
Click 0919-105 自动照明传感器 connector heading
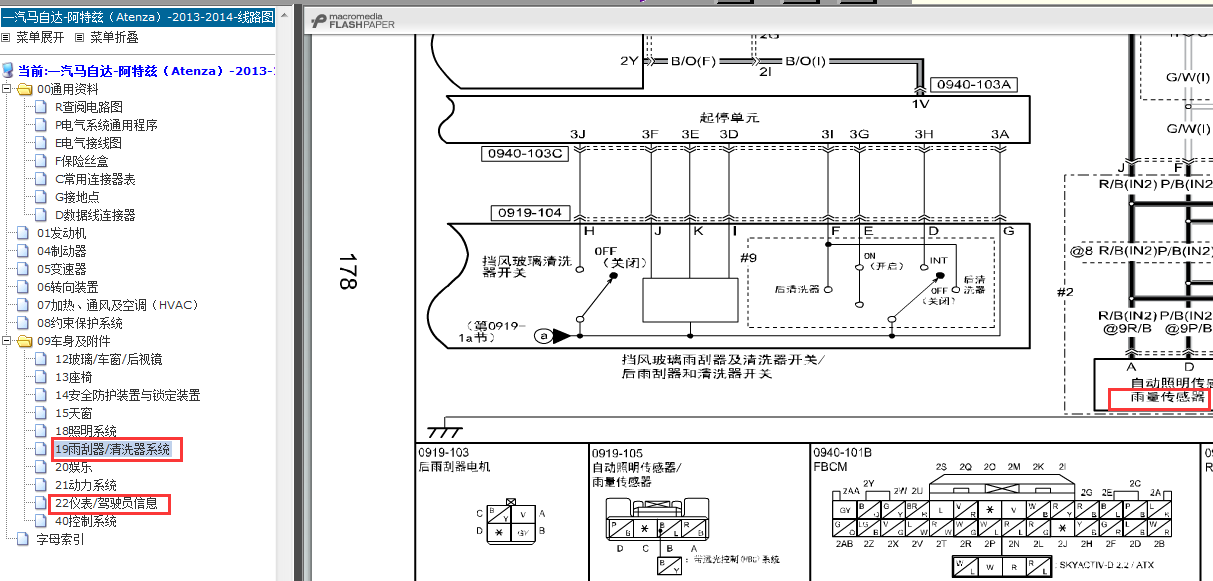[637, 466]
